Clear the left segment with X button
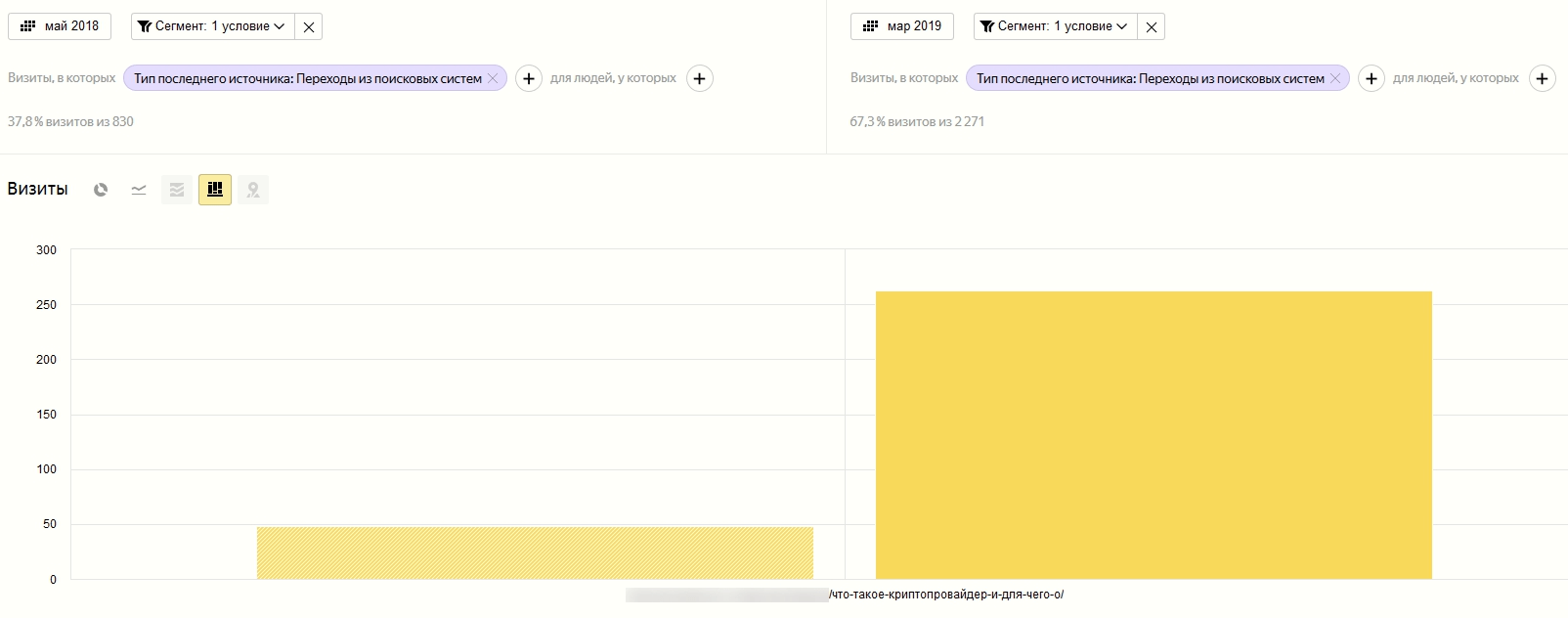 [x=309, y=26]
